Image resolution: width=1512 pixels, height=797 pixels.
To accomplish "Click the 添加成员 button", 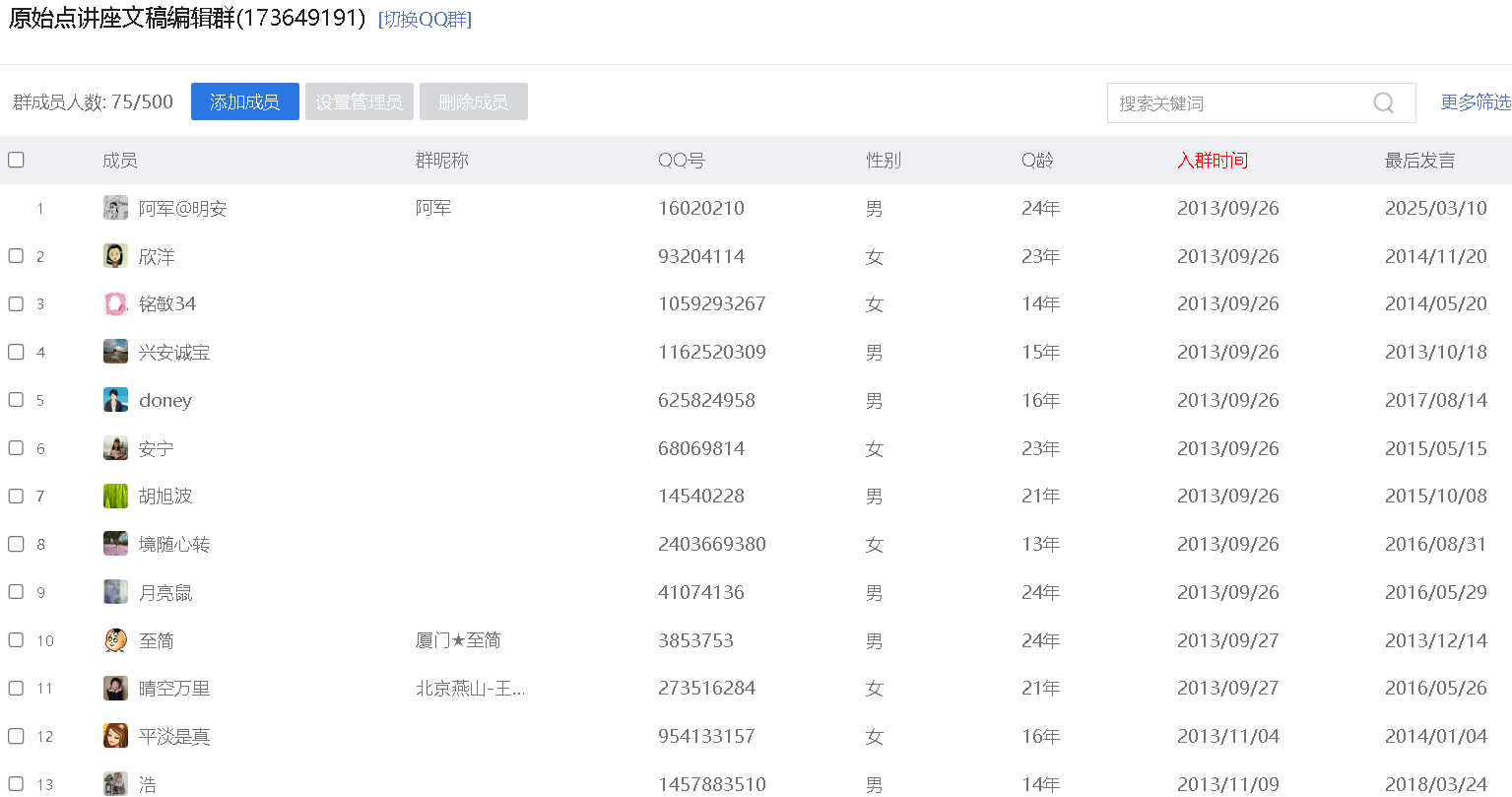I will (x=244, y=101).
